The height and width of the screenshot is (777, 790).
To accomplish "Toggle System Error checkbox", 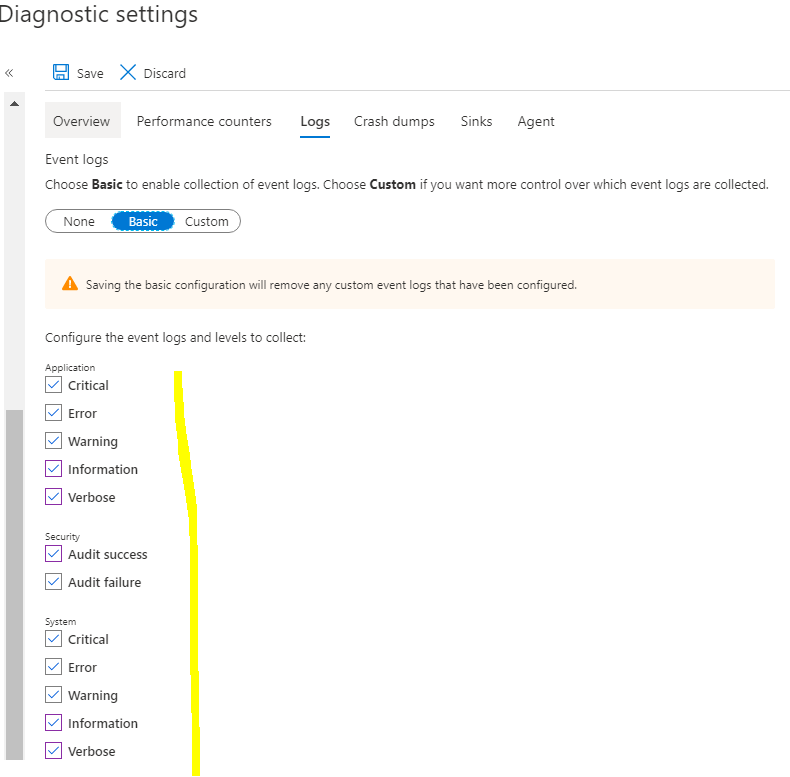I will click(53, 667).
